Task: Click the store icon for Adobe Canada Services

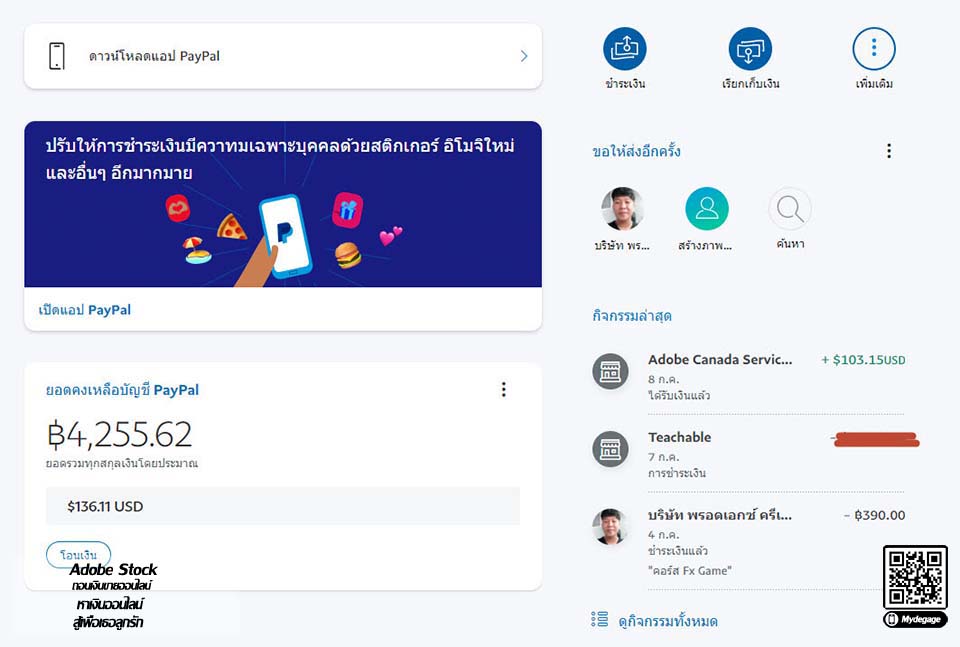Action: 610,371
